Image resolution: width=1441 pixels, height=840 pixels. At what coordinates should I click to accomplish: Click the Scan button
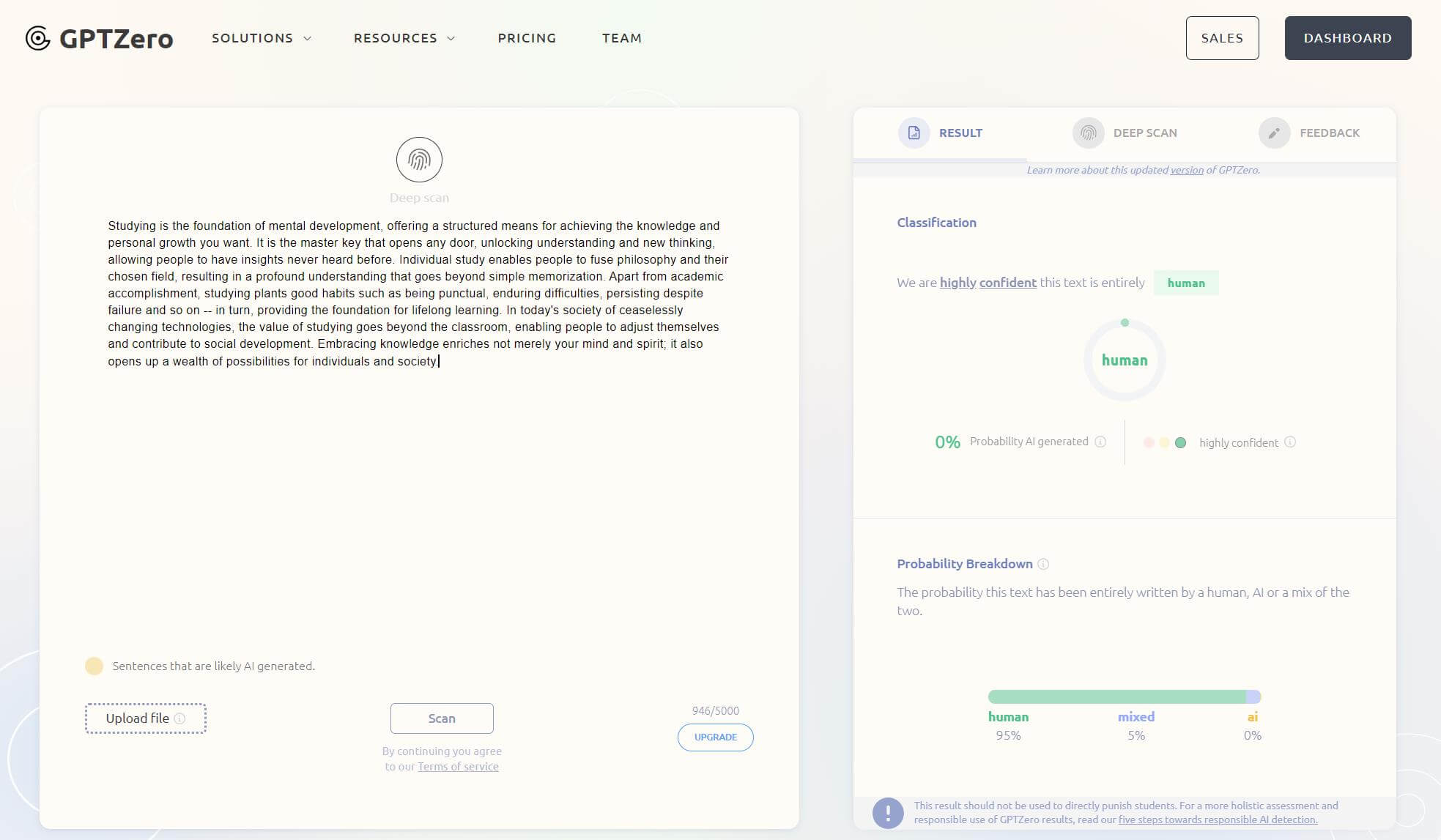(442, 718)
